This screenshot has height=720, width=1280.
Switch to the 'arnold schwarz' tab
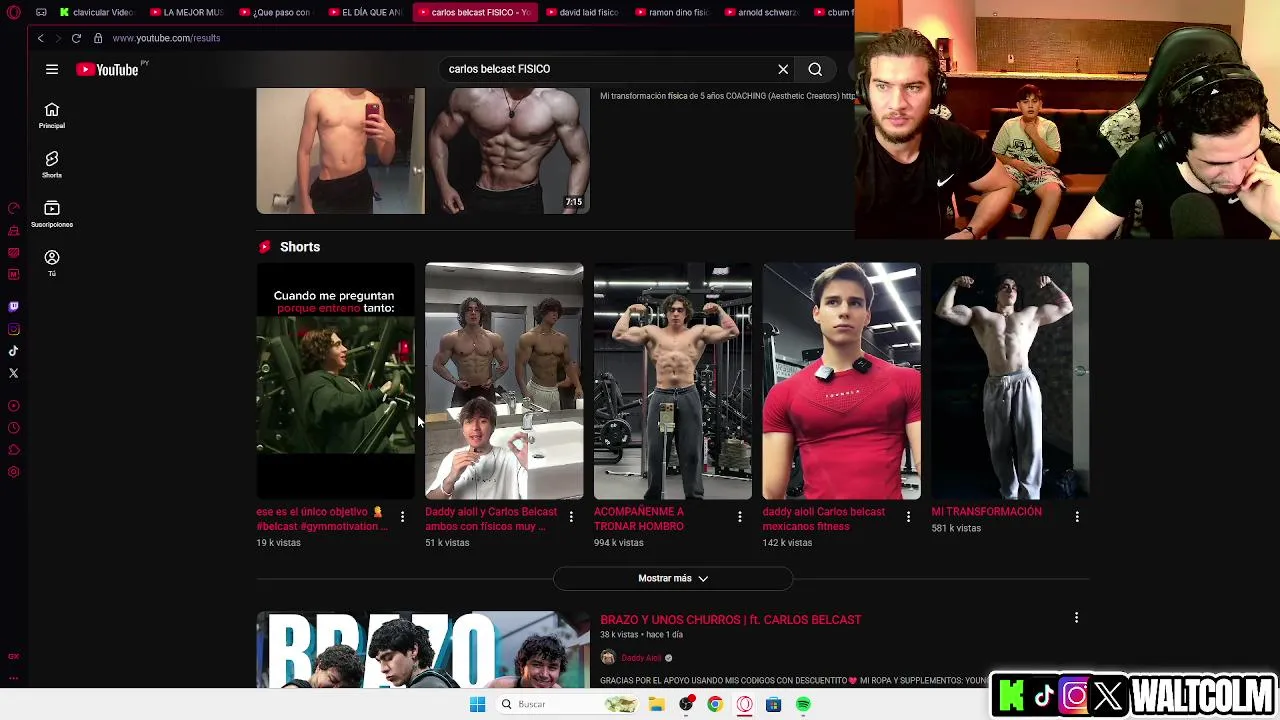[762, 12]
